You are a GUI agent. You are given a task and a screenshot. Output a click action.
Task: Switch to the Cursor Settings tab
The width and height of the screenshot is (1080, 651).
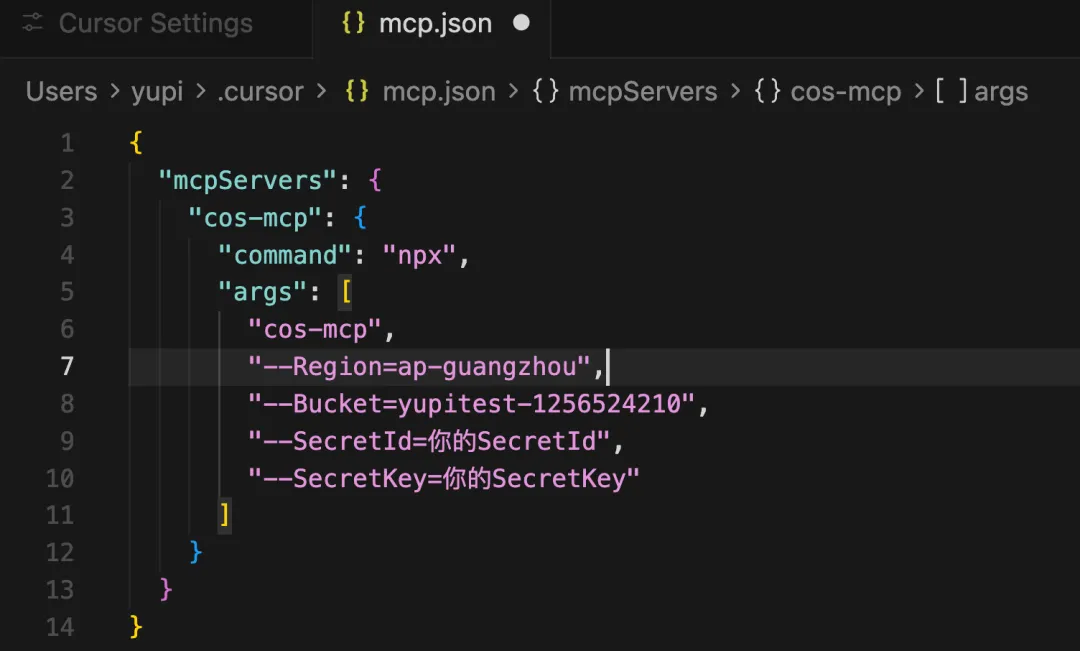coord(155,24)
